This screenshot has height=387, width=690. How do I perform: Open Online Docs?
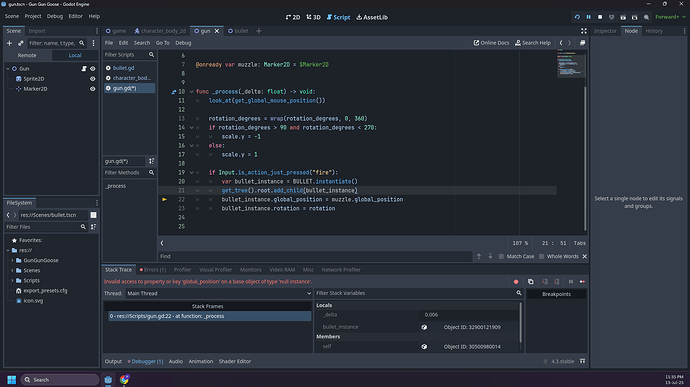[491, 43]
